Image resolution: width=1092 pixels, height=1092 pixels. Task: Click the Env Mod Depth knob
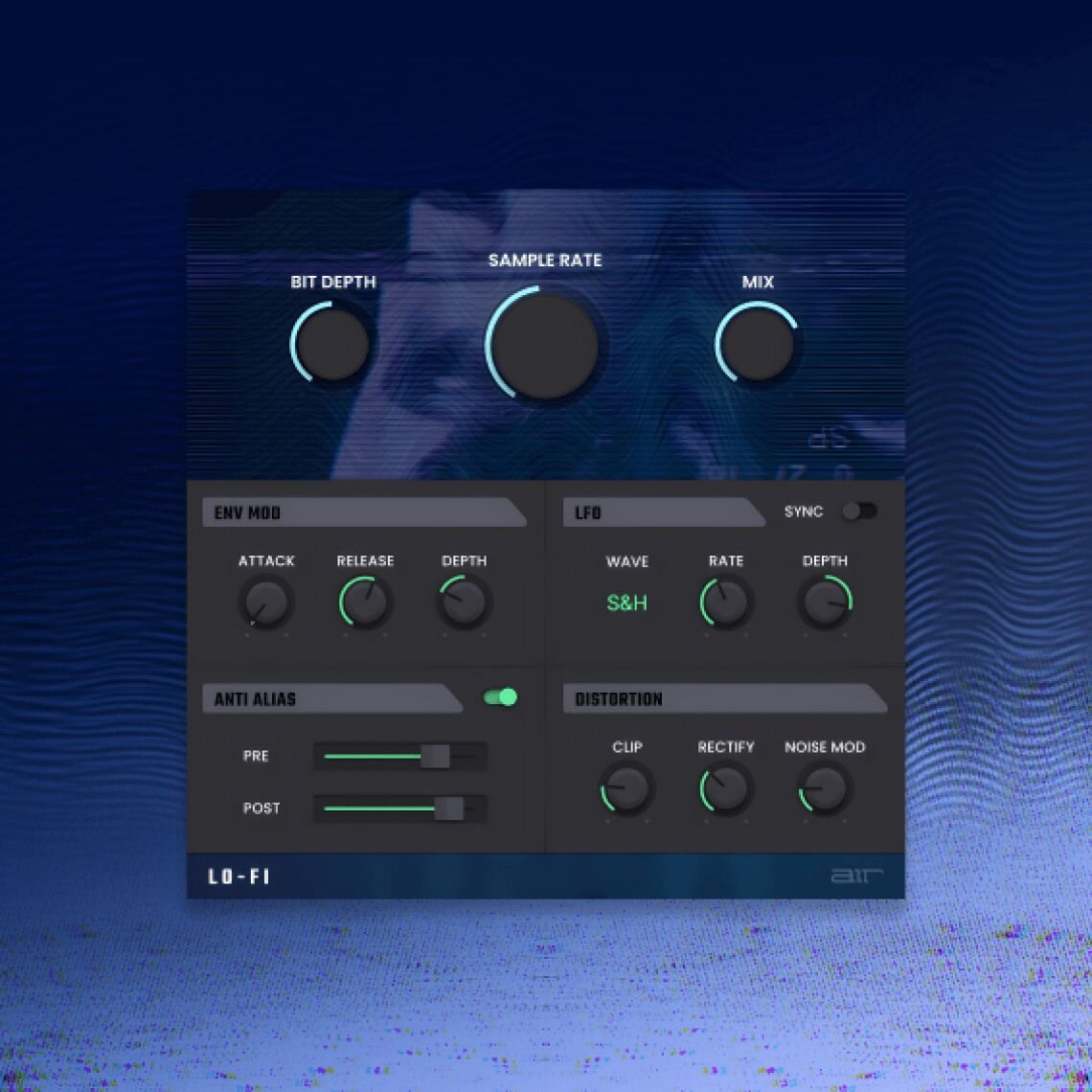coord(465,603)
